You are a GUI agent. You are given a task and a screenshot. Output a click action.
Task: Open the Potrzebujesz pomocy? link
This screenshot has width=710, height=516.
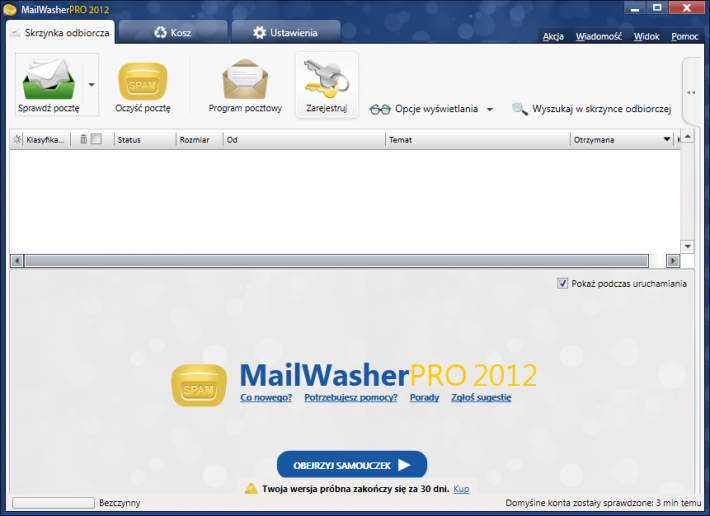coord(350,397)
